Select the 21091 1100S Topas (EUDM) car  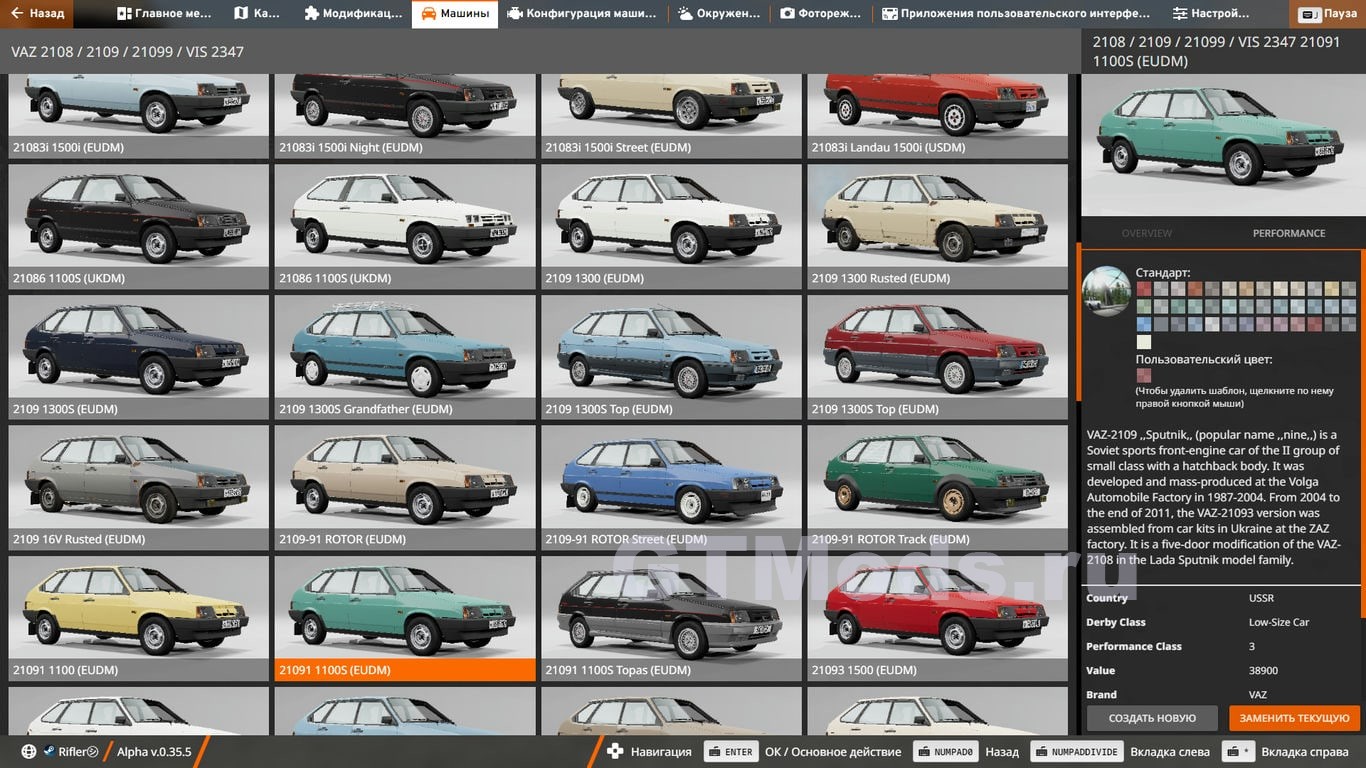(x=671, y=618)
